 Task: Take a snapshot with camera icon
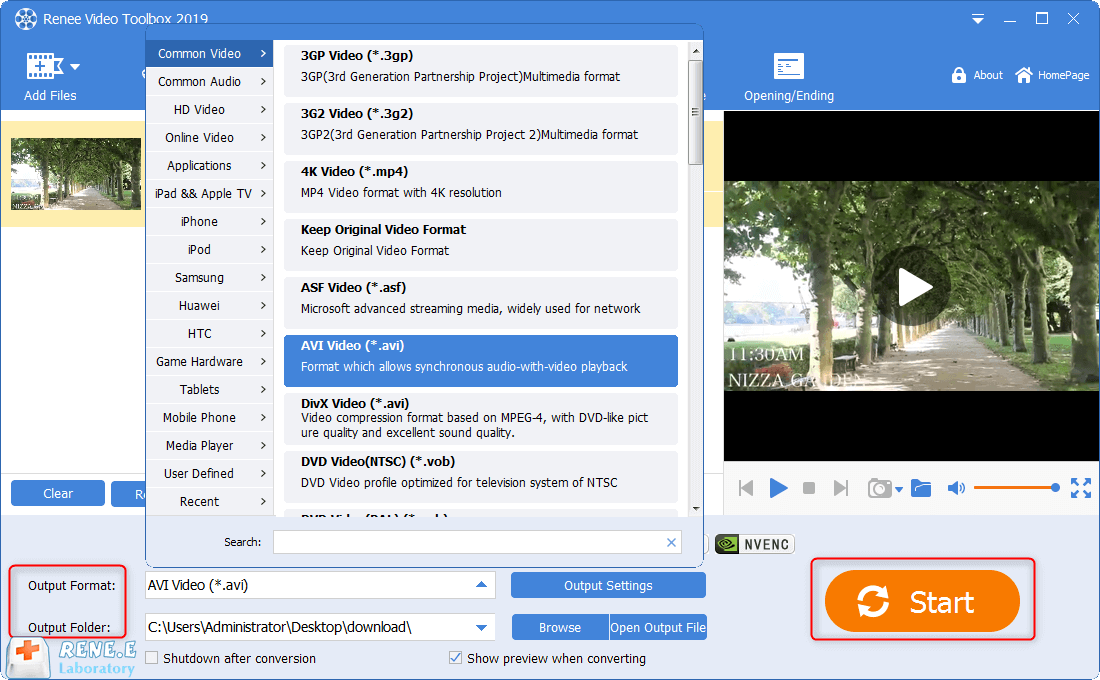[x=879, y=488]
